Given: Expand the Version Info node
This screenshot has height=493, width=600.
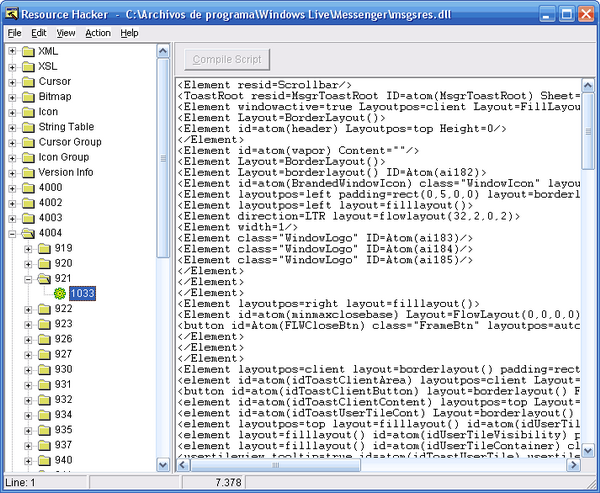Looking at the screenshot, I should (x=12, y=173).
